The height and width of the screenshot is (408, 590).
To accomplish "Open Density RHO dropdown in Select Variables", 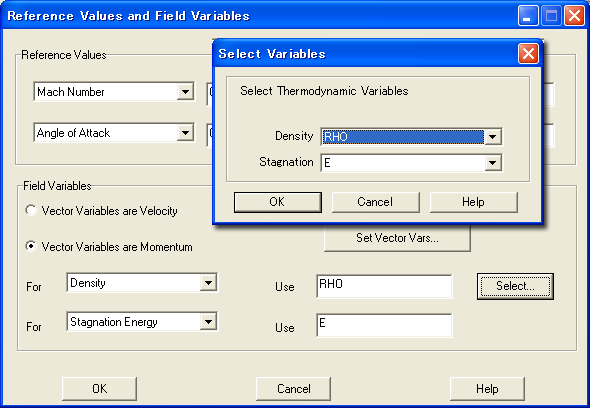I will coord(493,137).
